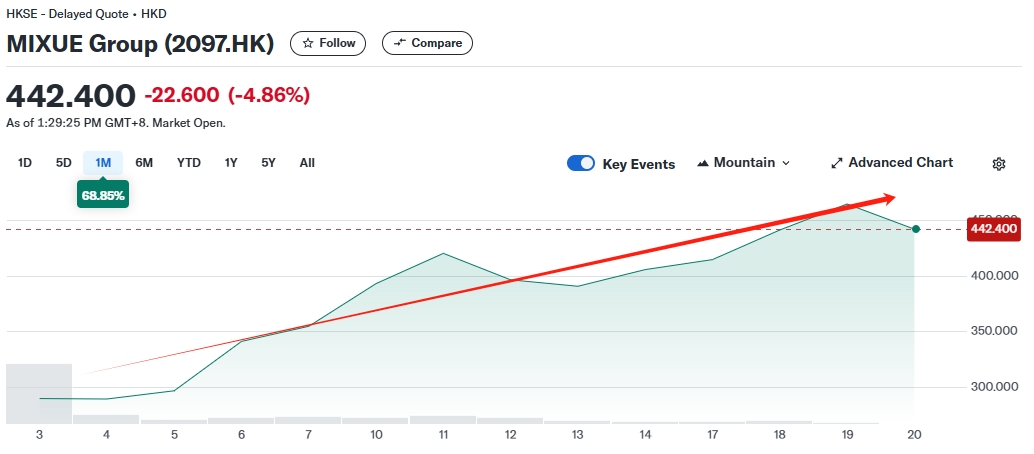Open the Mountain chart type dropdown
The image size is (1034, 454).
743,163
